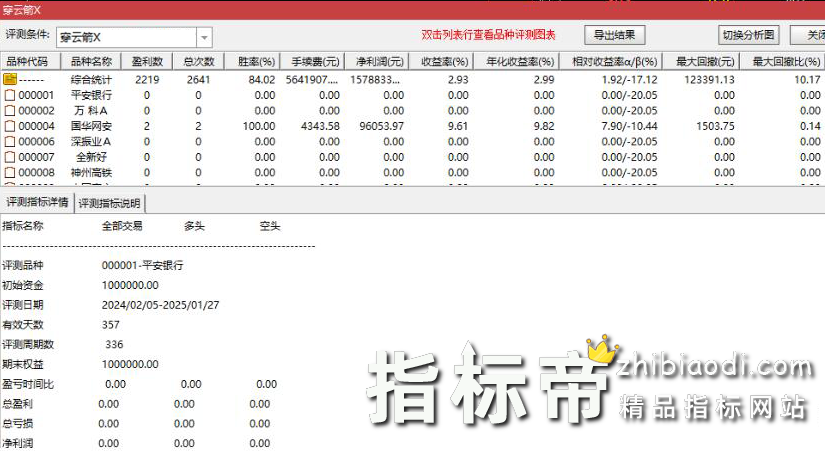Click the 1503.75 drawdown cell

click(715, 126)
